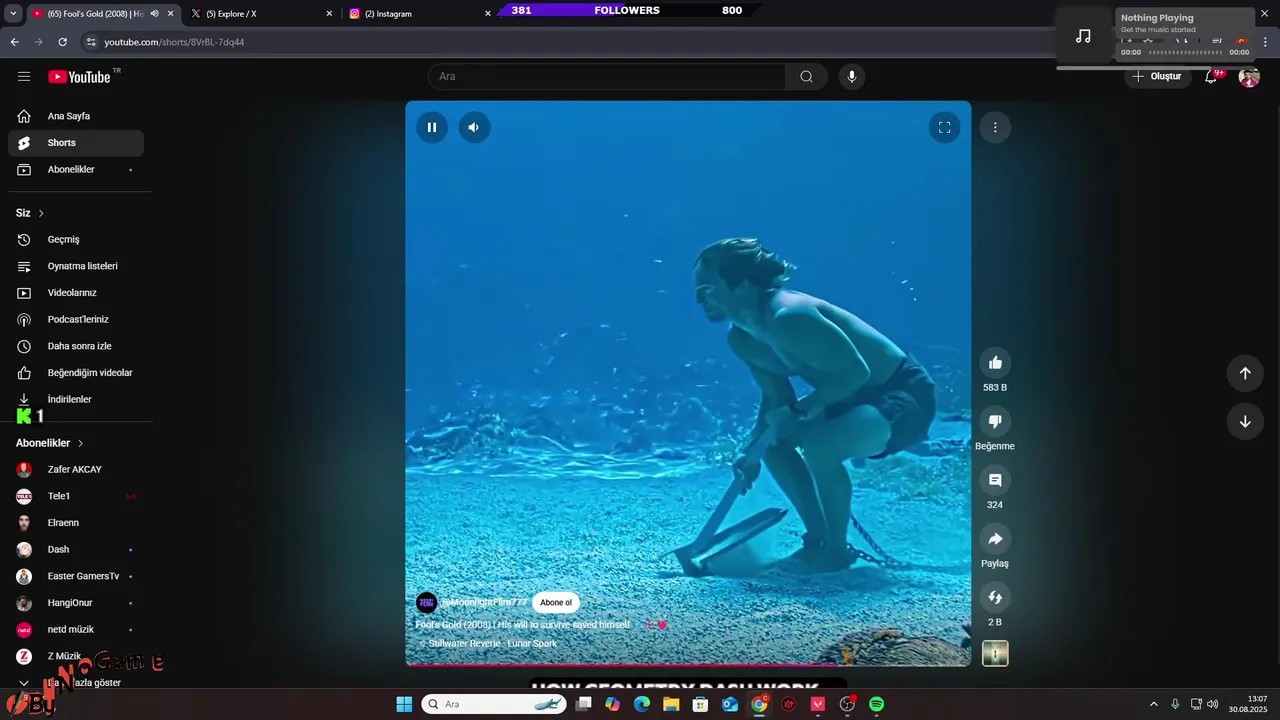
Task: Pause the Shorts video
Action: (x=432, y=127)
